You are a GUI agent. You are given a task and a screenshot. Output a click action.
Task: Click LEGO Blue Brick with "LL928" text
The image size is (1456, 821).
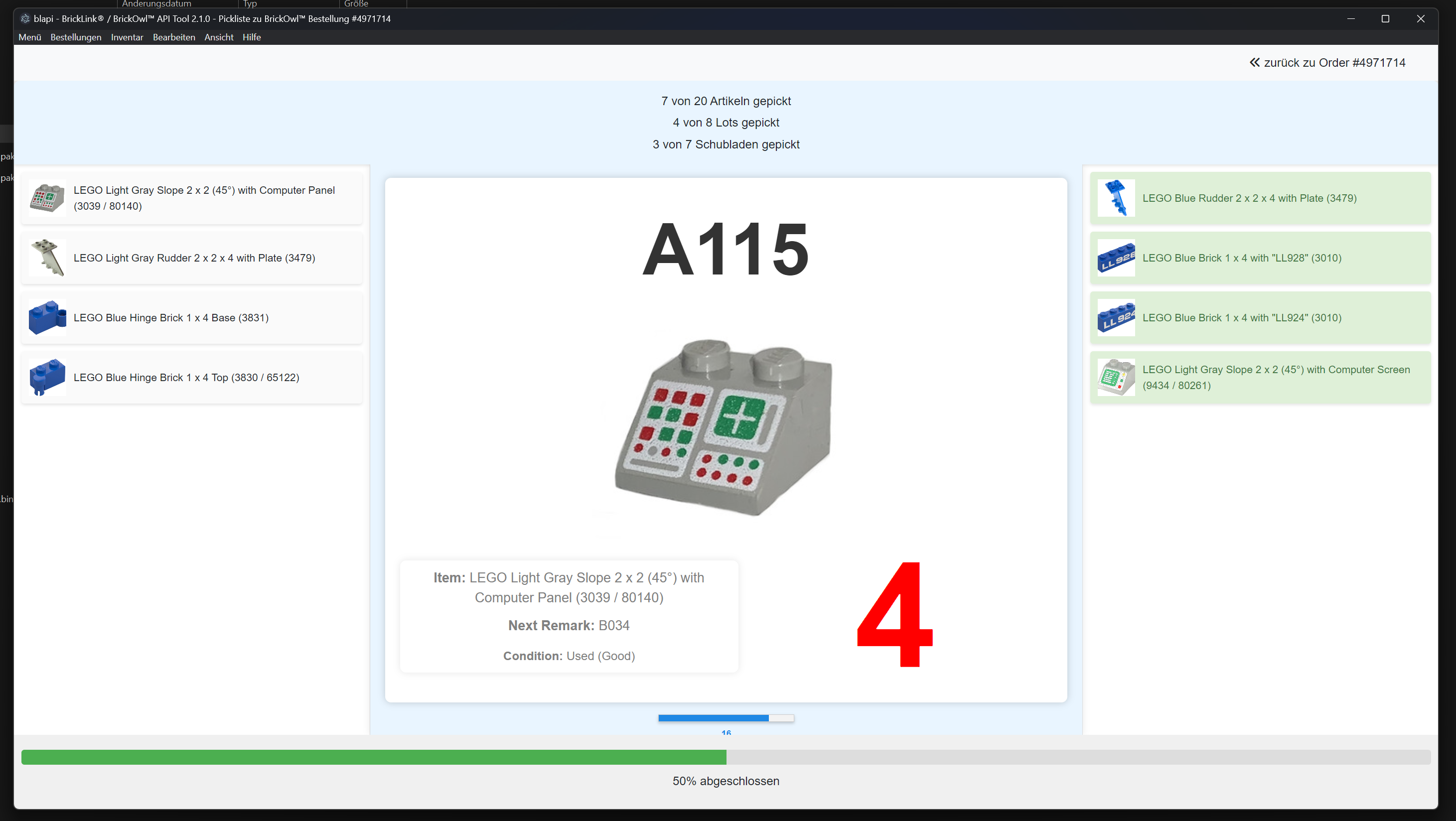coord(1242,258)
